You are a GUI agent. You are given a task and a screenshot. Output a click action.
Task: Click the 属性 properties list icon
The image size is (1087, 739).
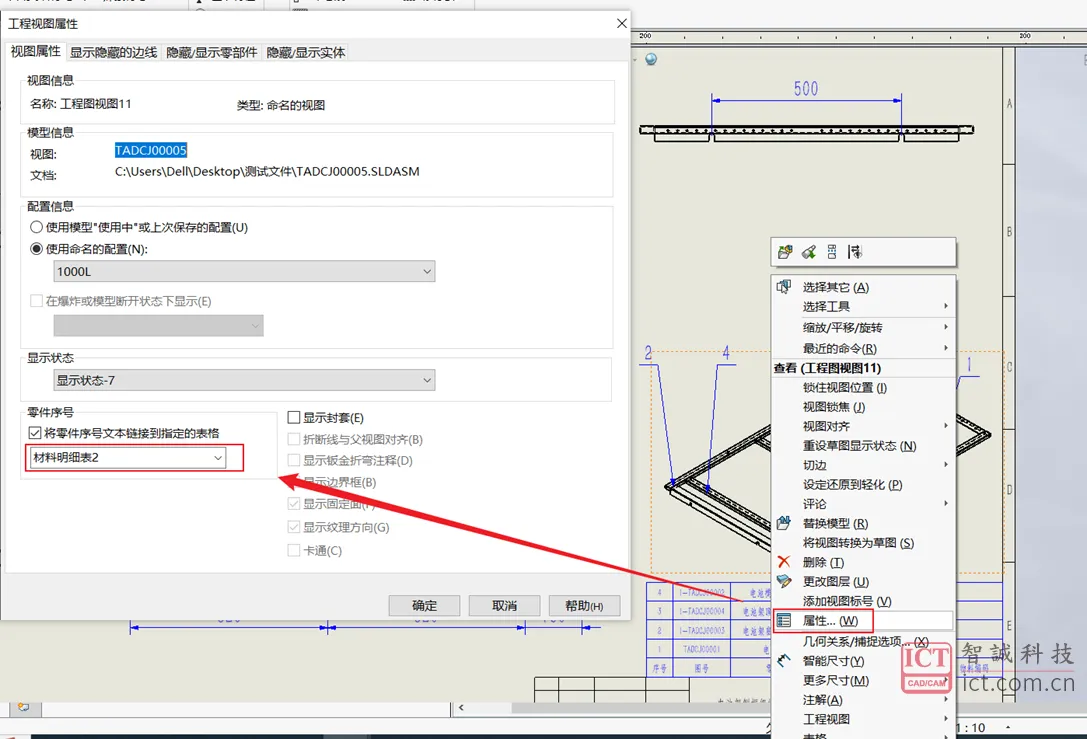784,620
